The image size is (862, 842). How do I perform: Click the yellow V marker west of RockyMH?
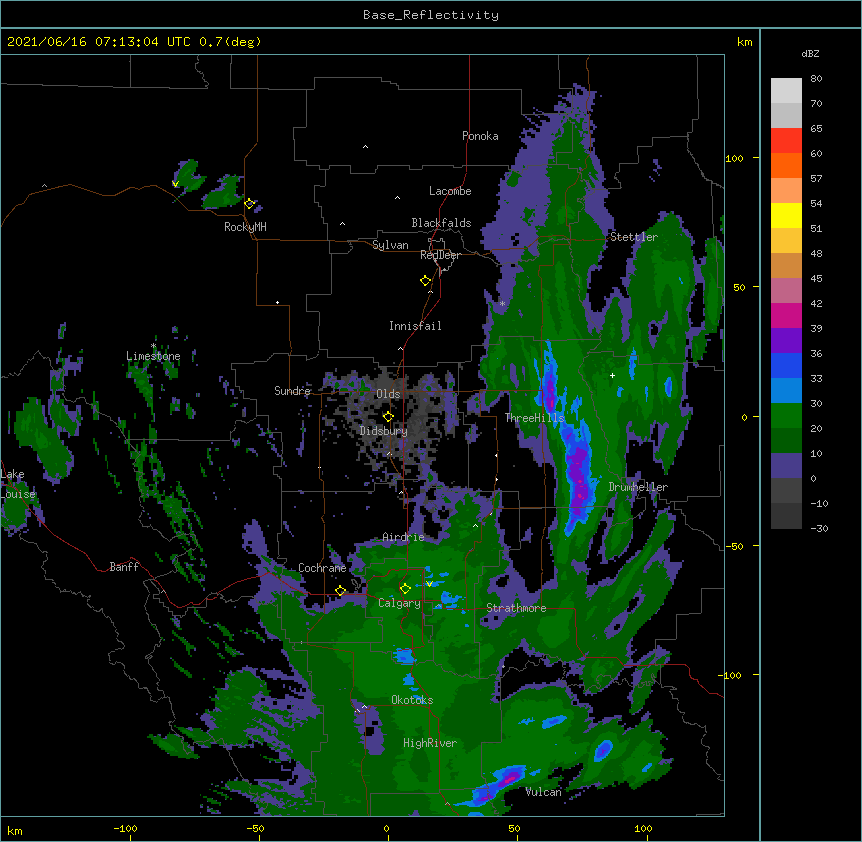pyautogui.click(x=175, y=184)
